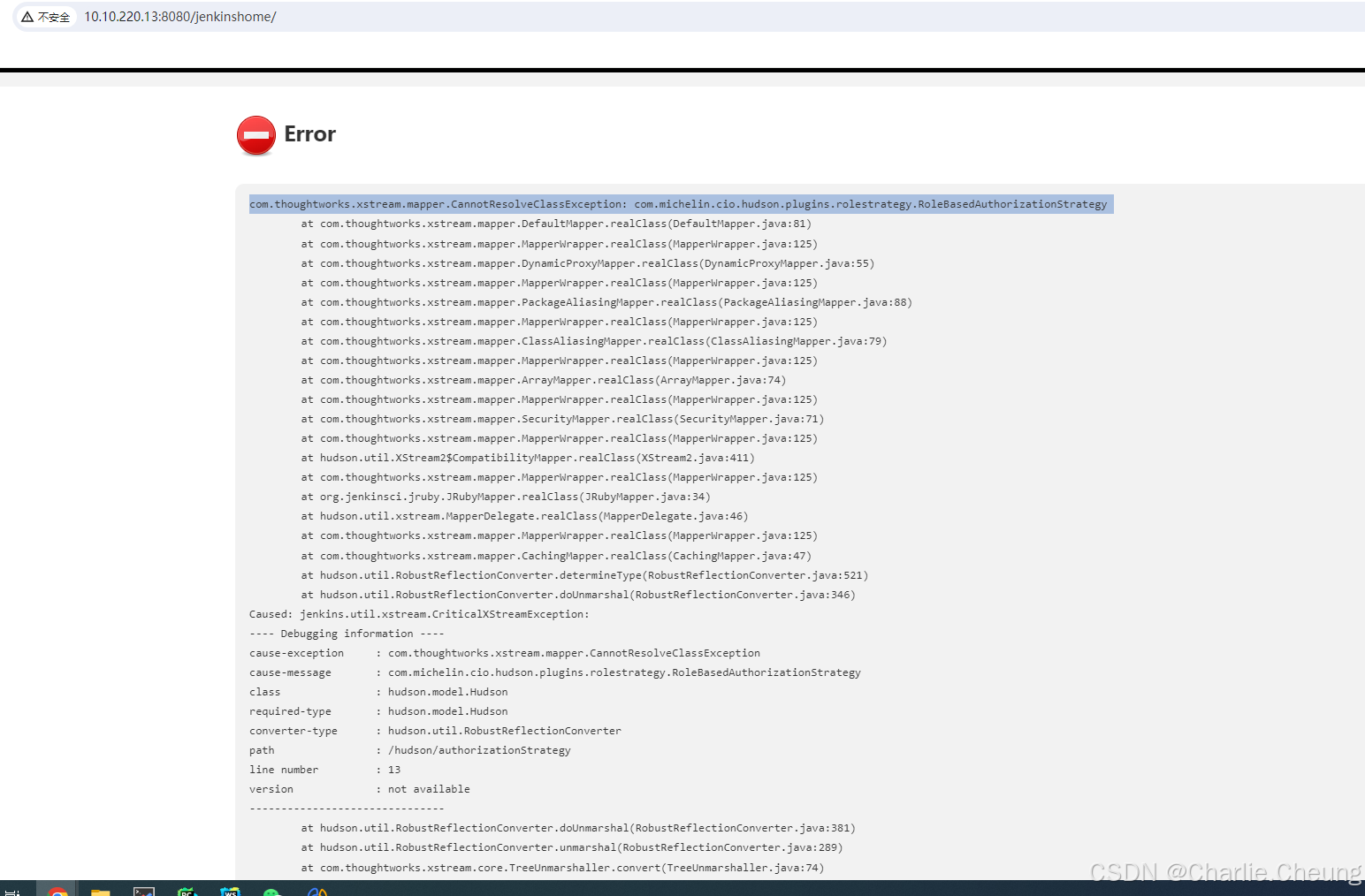
Task: Click the converter-type RobustReflectionConverter line
Action: pyautogui.click(x=435, y=731)
